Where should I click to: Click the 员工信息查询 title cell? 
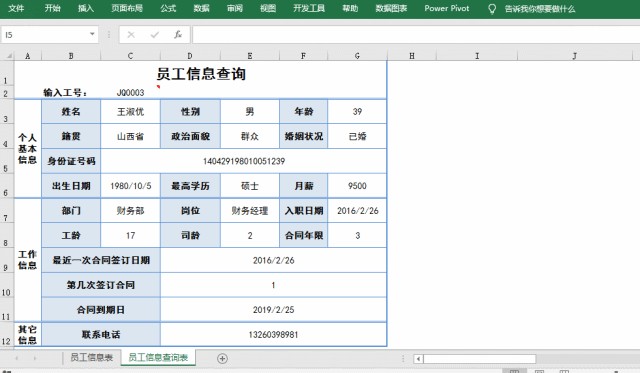[201, 74]
